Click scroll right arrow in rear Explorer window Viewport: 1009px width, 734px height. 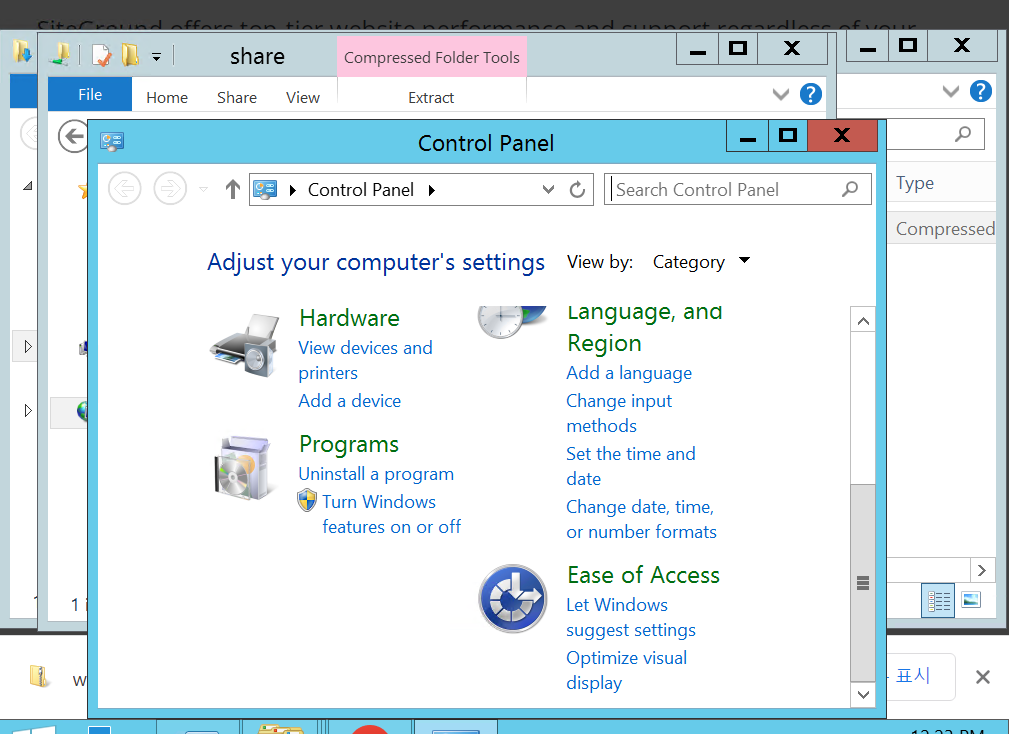[981, 570]
